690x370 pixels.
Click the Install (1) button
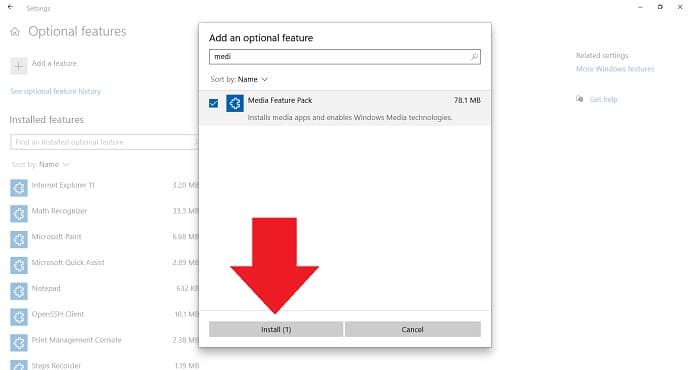click(276, 329)
